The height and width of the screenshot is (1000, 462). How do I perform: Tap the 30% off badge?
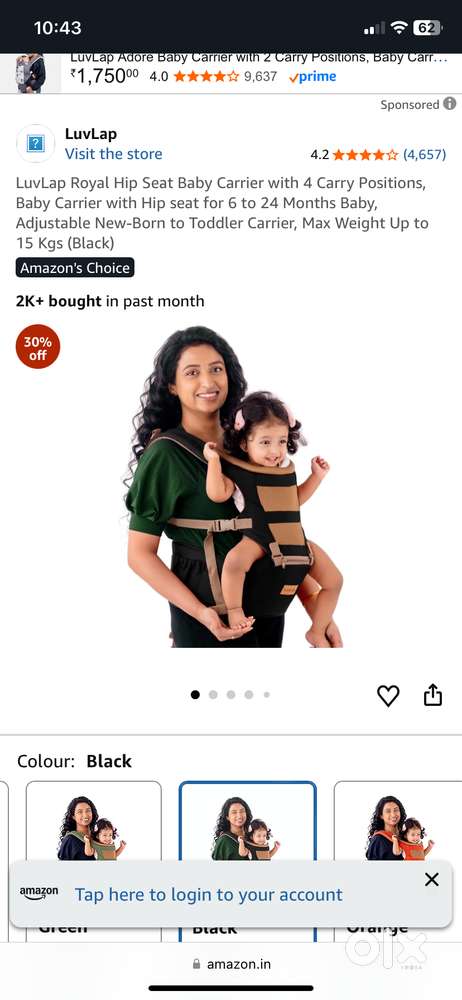coord(38,347)
